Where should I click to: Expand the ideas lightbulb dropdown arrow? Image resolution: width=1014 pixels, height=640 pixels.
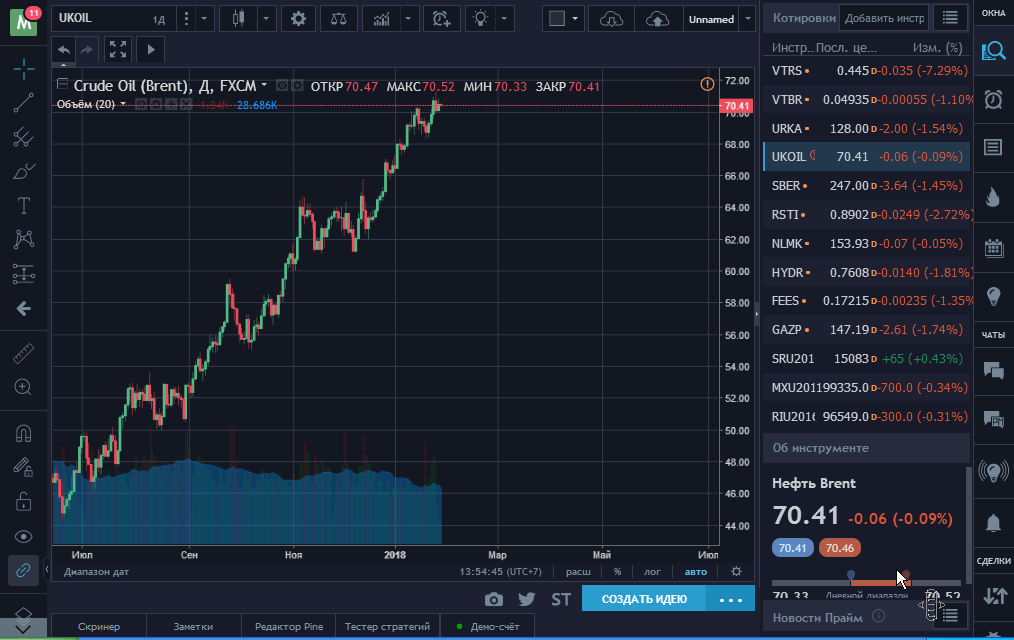point(504,19)
